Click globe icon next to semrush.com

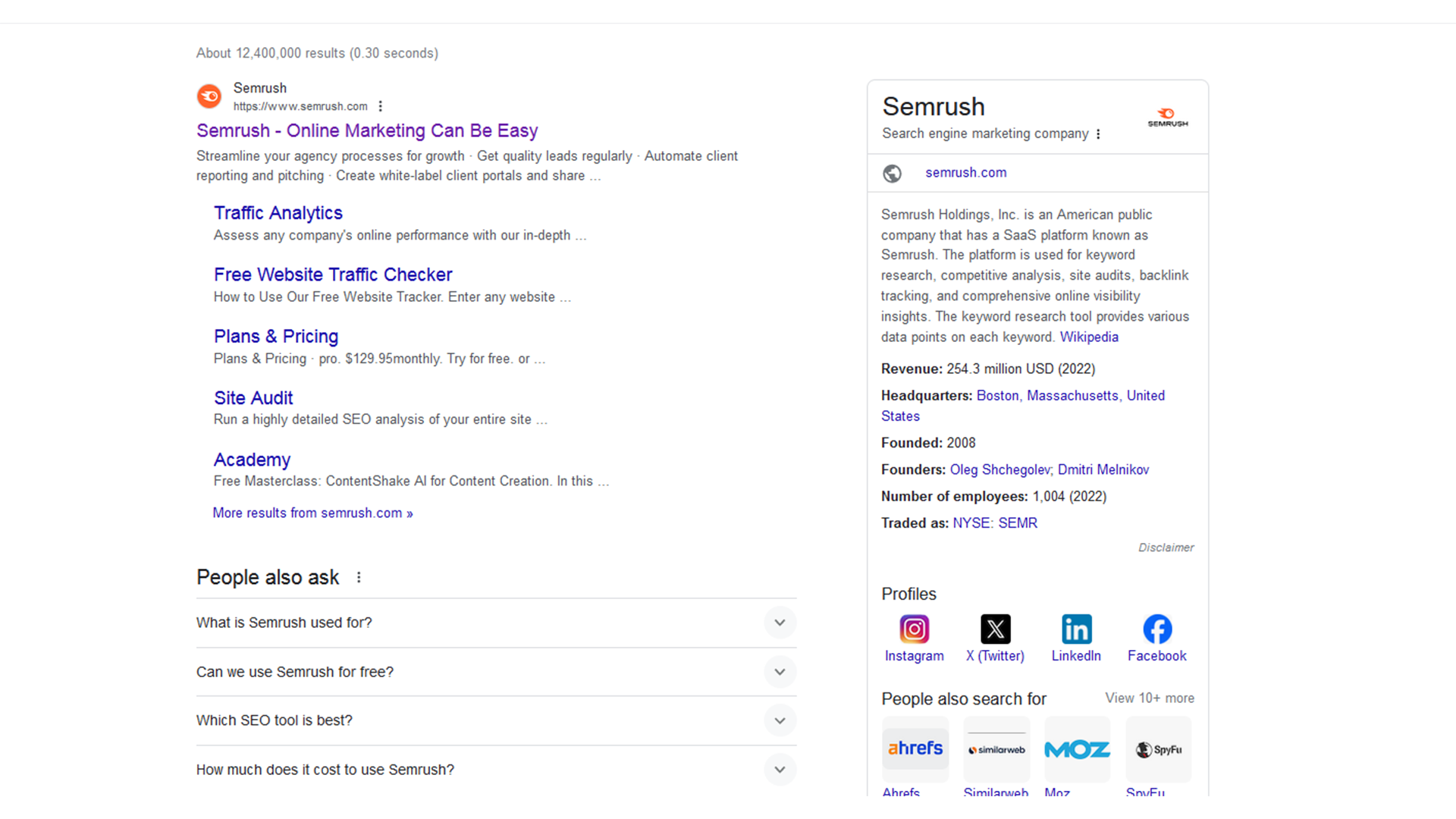coord(893,174)
